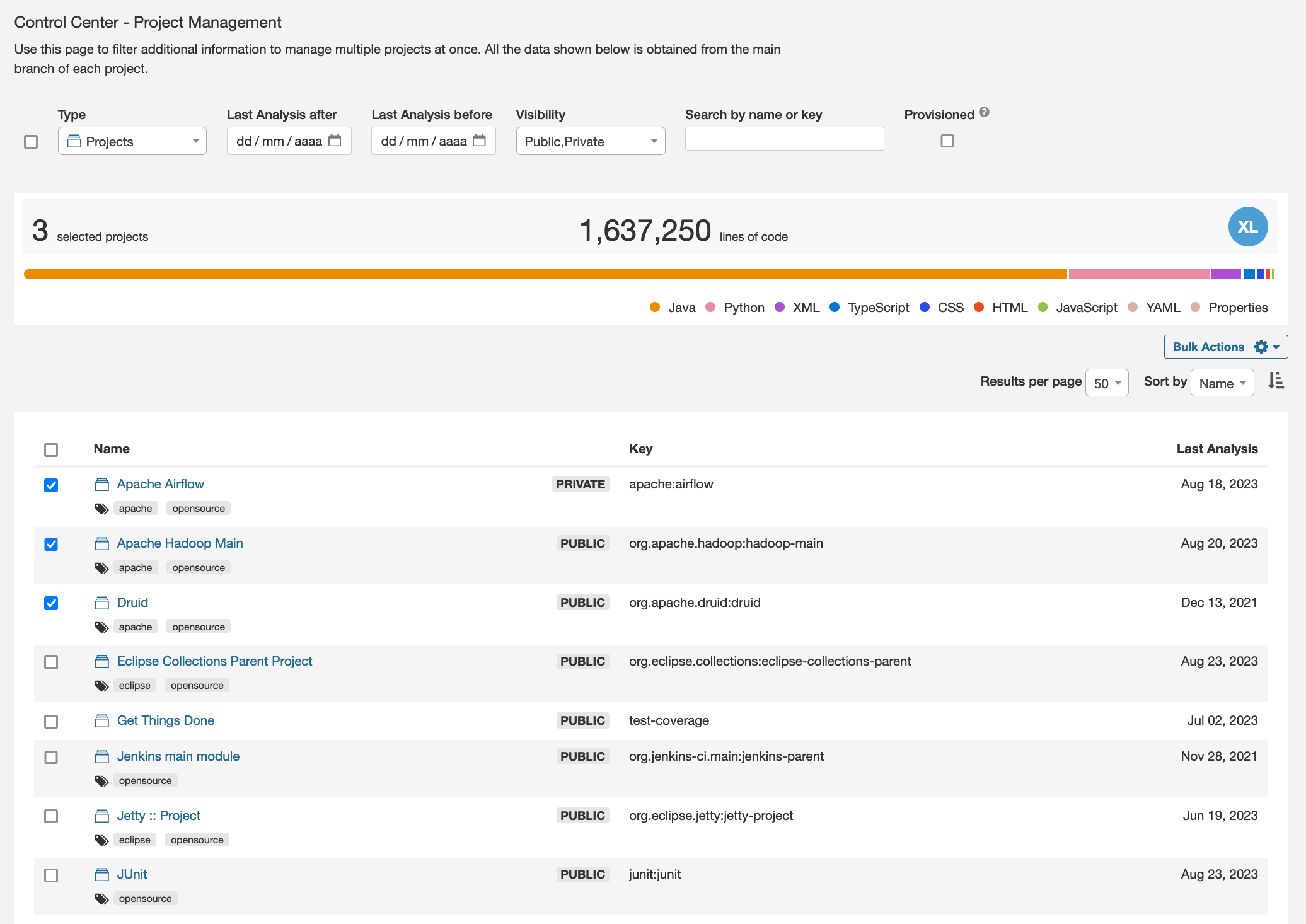
Task: Open the Eclipse Collections Parent Project link
Action: click(214, 661)
